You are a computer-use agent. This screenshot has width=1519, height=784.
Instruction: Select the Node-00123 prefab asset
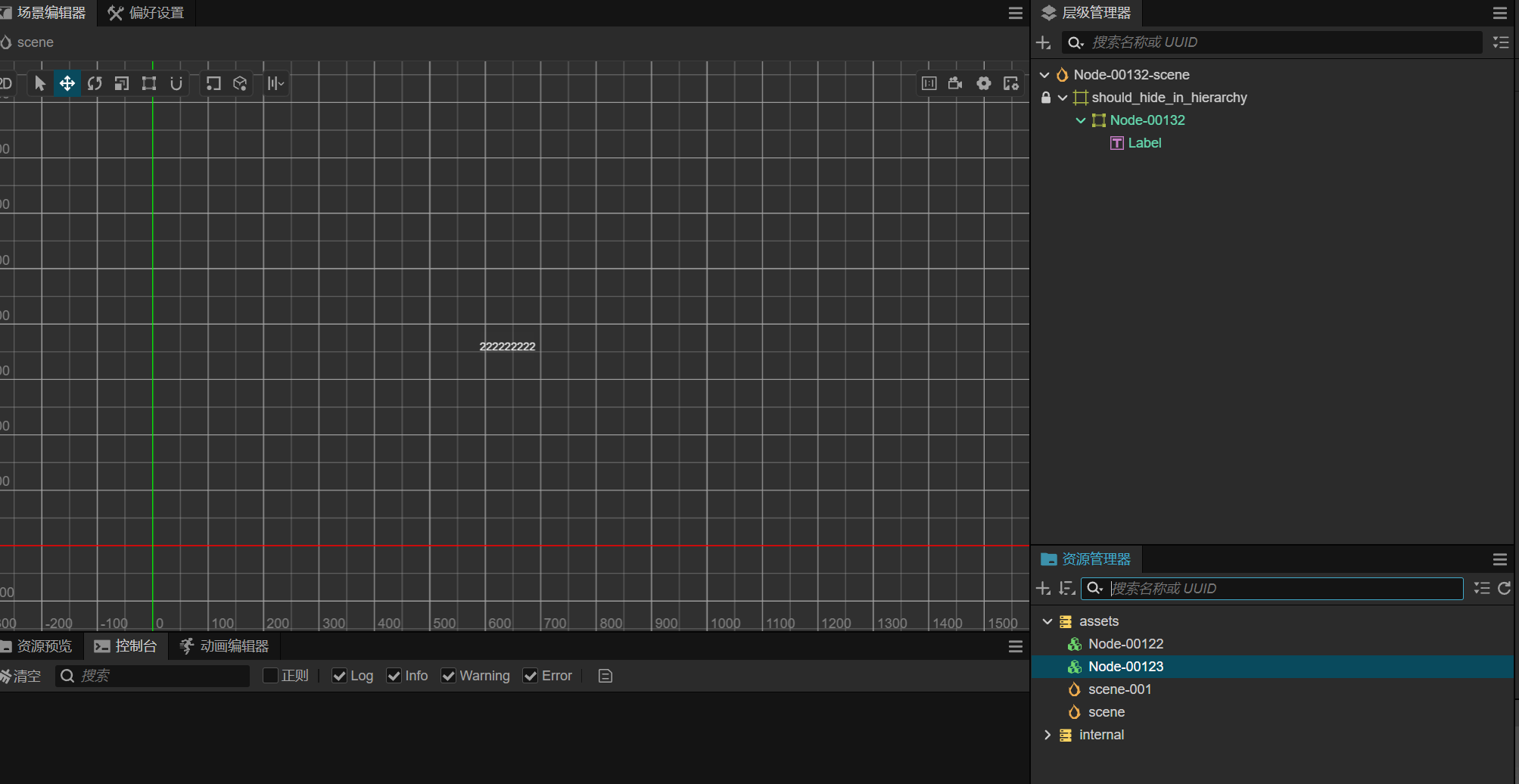coord(1272,667)
